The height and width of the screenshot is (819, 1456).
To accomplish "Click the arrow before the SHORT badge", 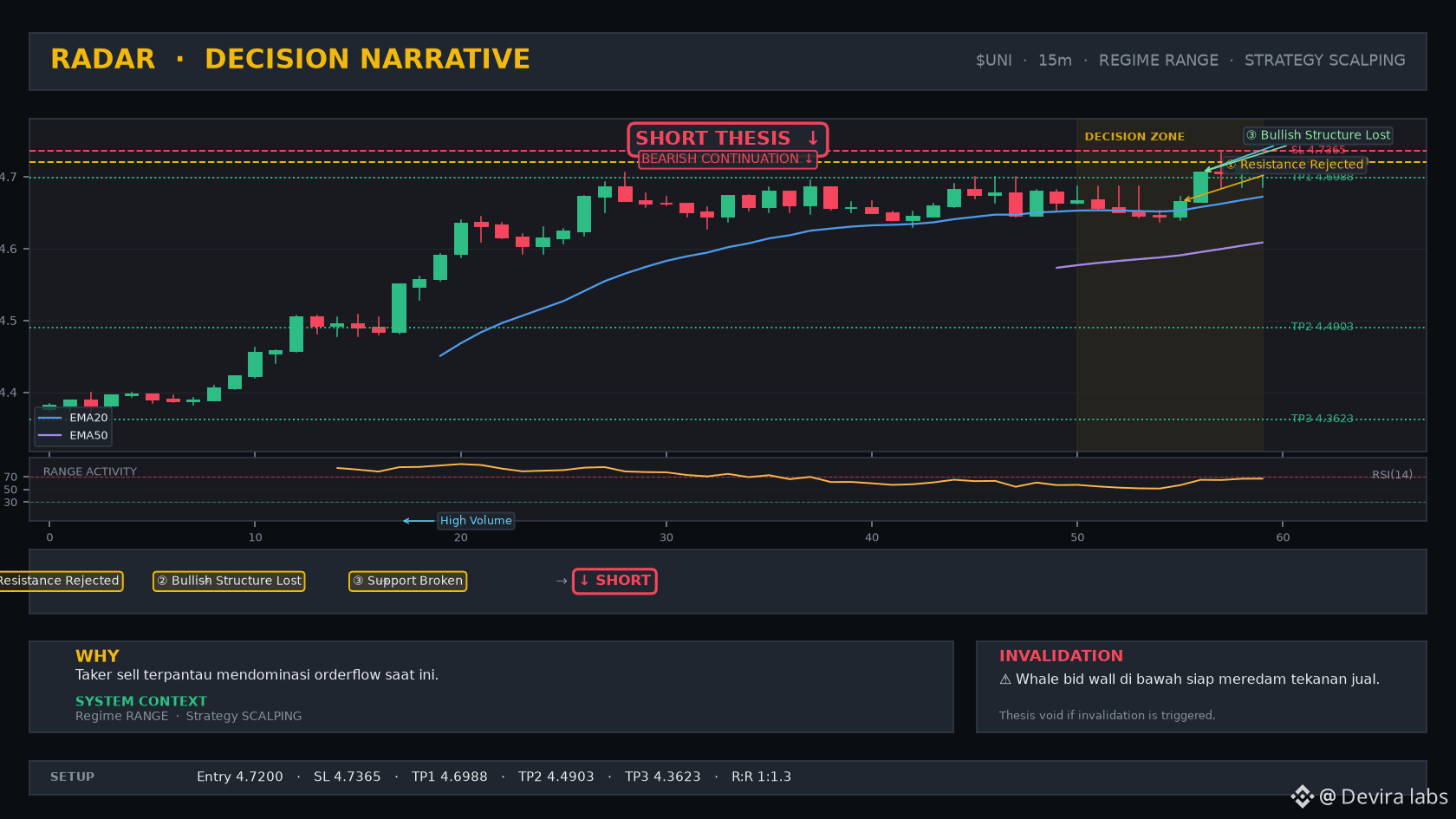I will [562, 581].
